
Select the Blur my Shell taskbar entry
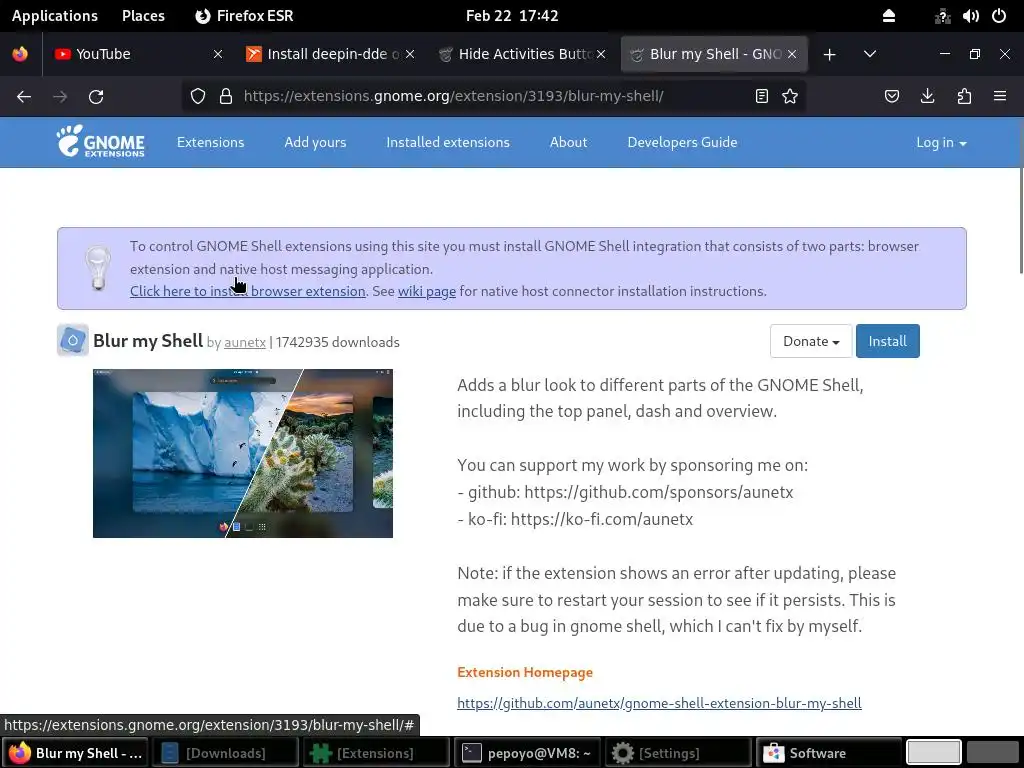tap(75, 753)
